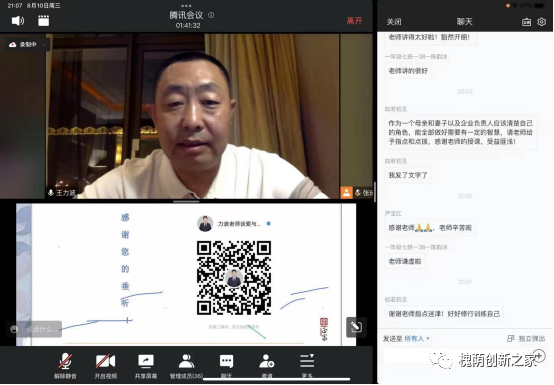The width and height of the screenshot is (554, 385).
Task: Tap the battery indicator in status bar
Action: pos(540,6)
